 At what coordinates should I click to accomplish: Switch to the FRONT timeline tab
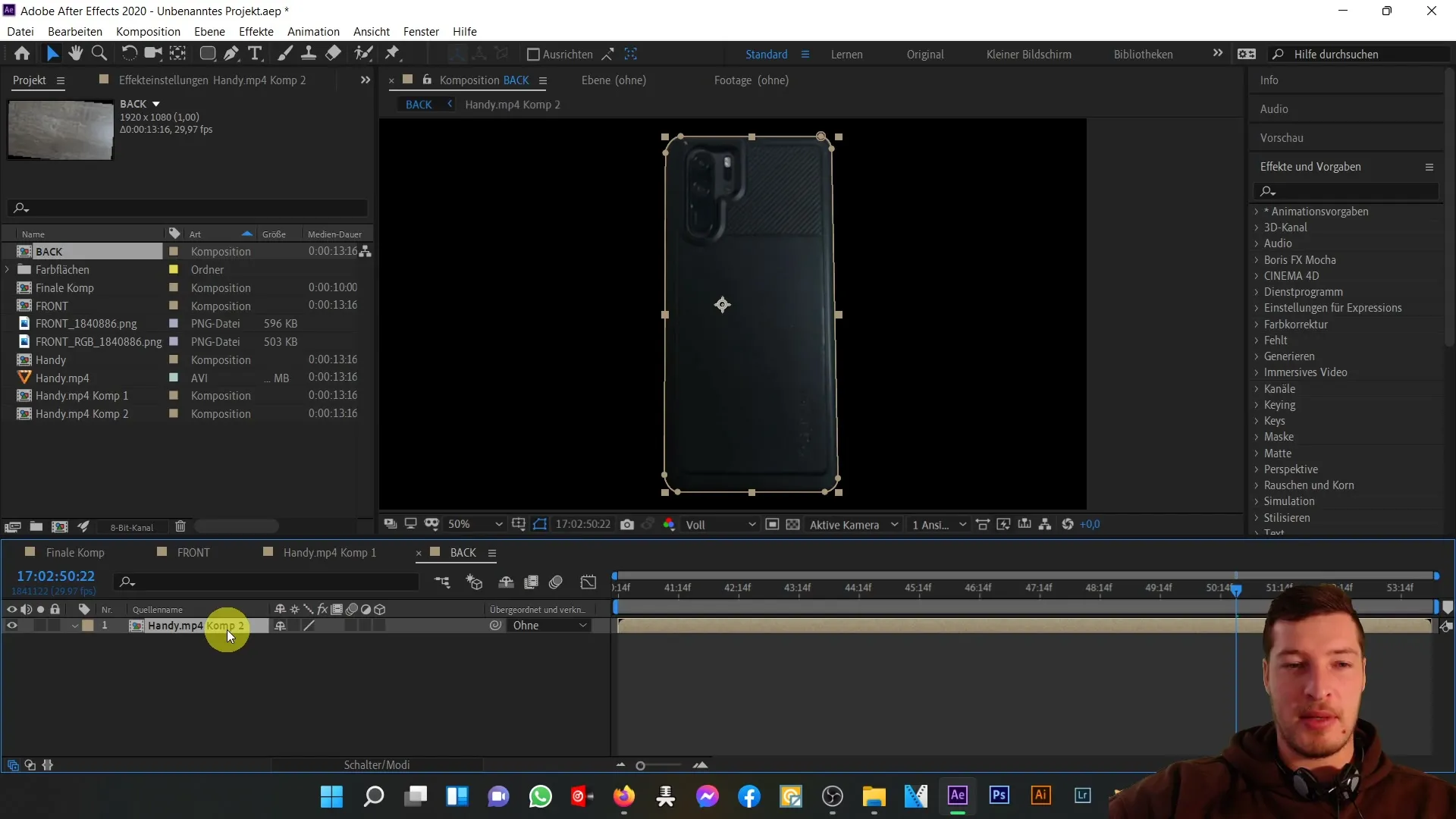click(x=193, y=553)
